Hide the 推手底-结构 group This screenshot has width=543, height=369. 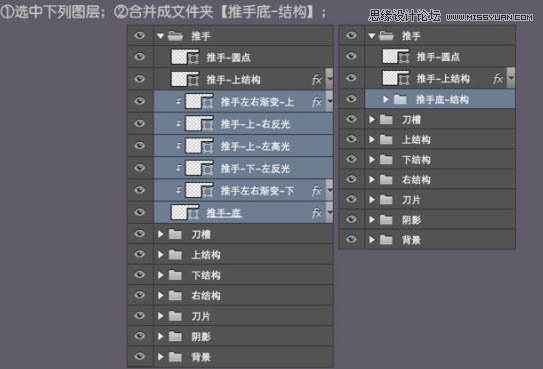tap(351, 99)
